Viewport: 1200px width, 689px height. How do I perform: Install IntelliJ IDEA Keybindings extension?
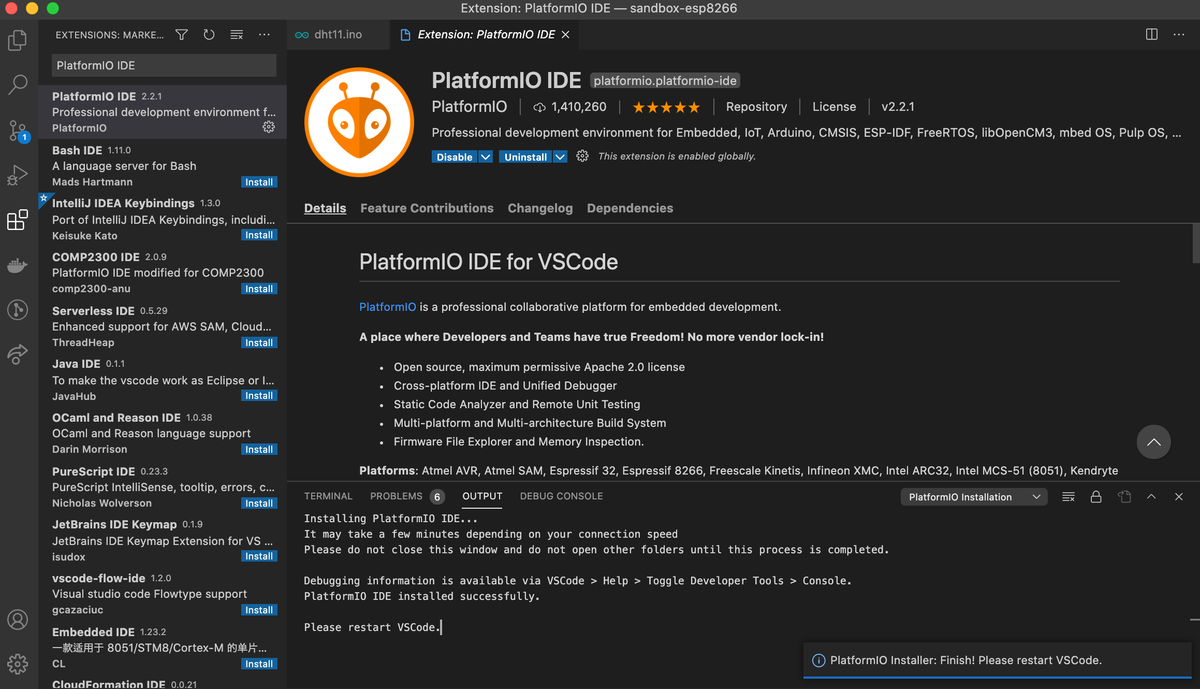point(259,235)
